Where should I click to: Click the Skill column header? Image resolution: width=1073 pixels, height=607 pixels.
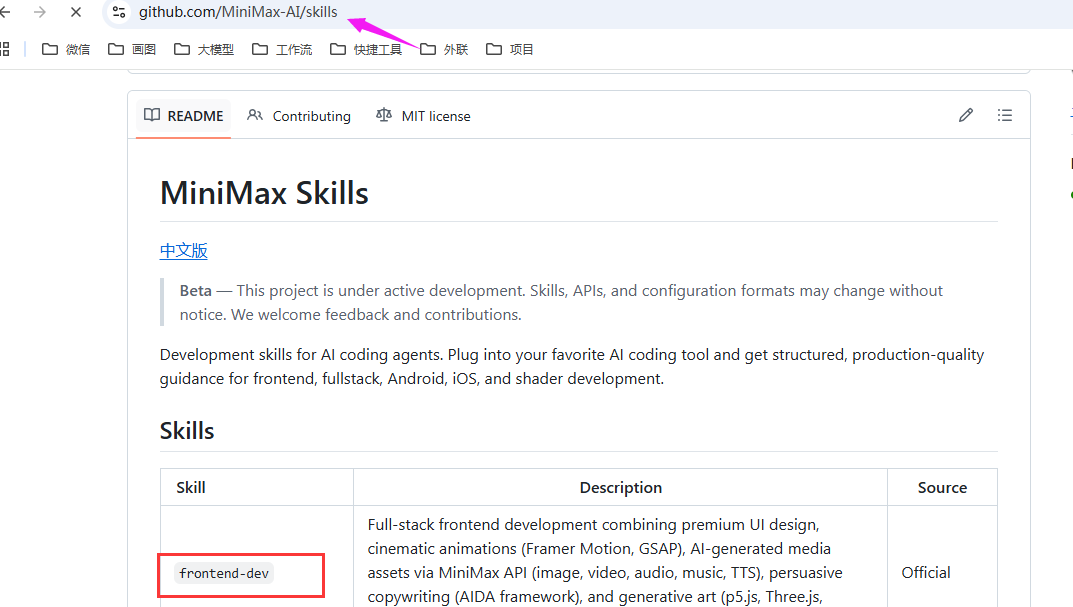tap(191, 487)
